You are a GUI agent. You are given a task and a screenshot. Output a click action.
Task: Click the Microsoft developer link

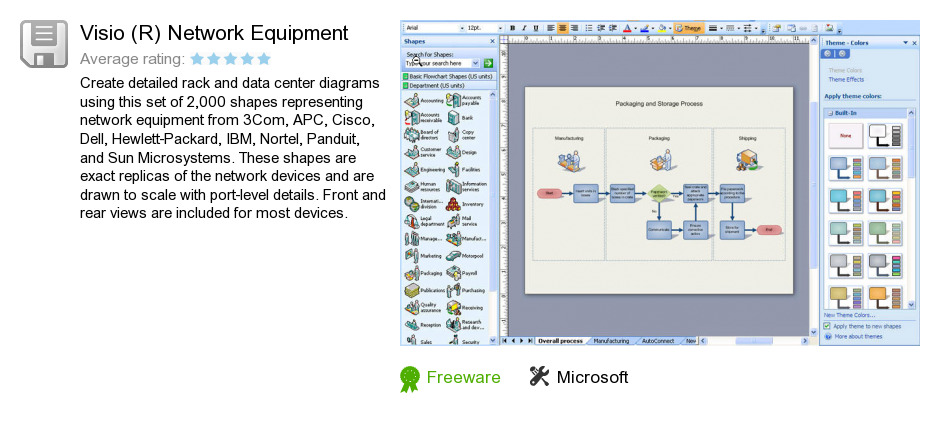(592, 377)
